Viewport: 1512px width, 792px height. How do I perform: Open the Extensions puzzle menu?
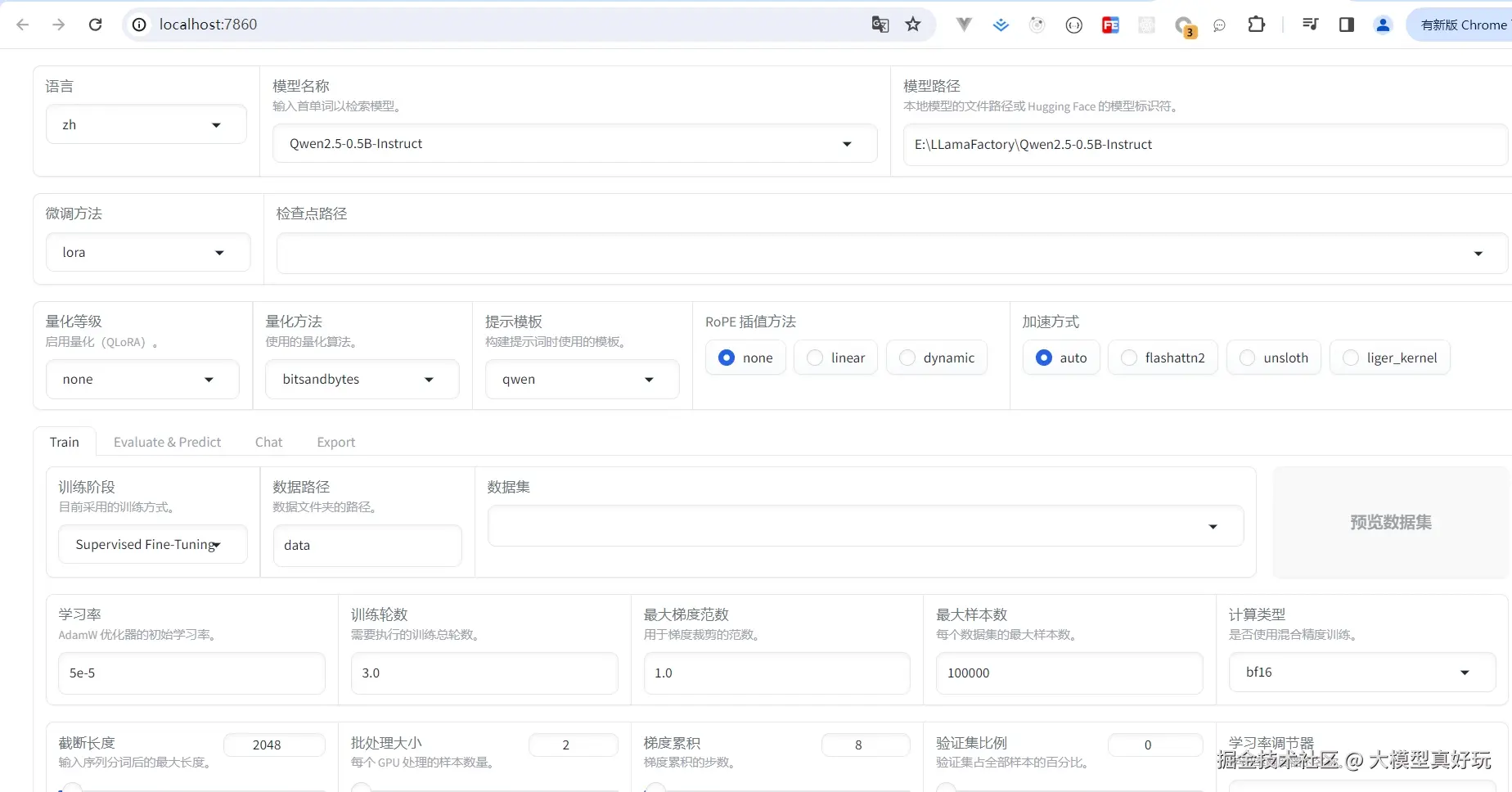coord(1257,25)
